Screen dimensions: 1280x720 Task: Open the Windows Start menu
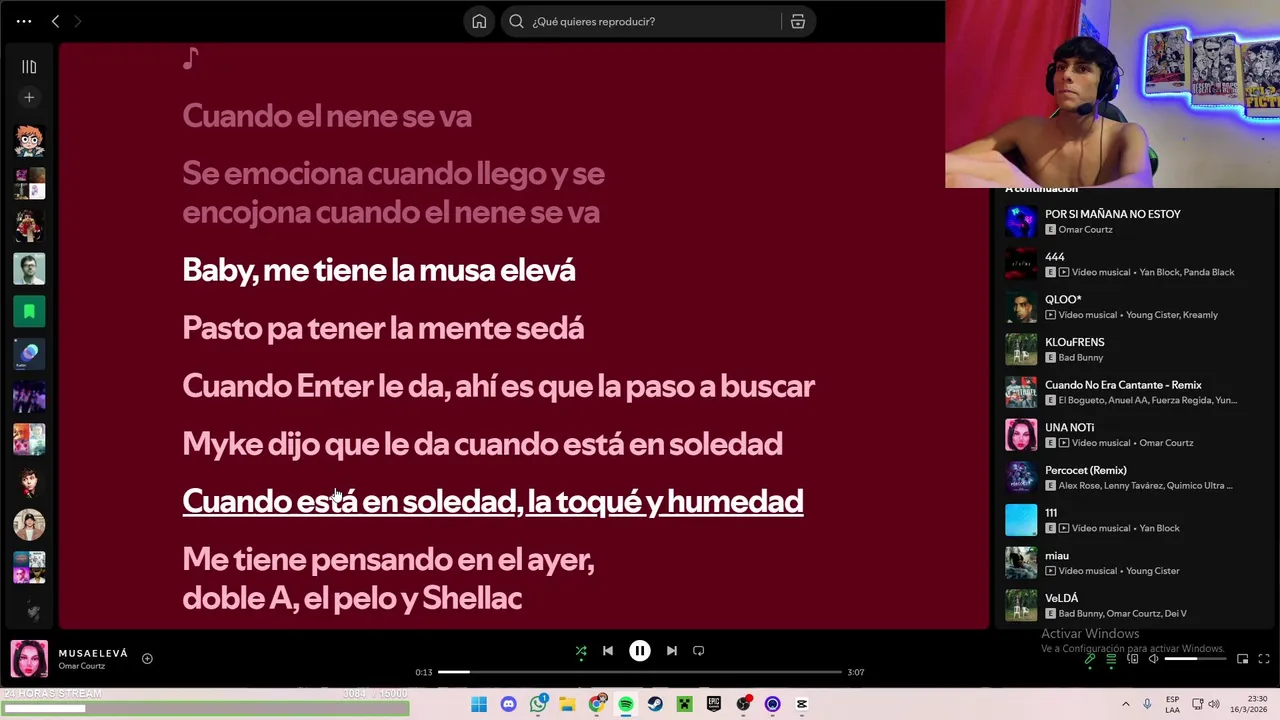tap(479, 704)
